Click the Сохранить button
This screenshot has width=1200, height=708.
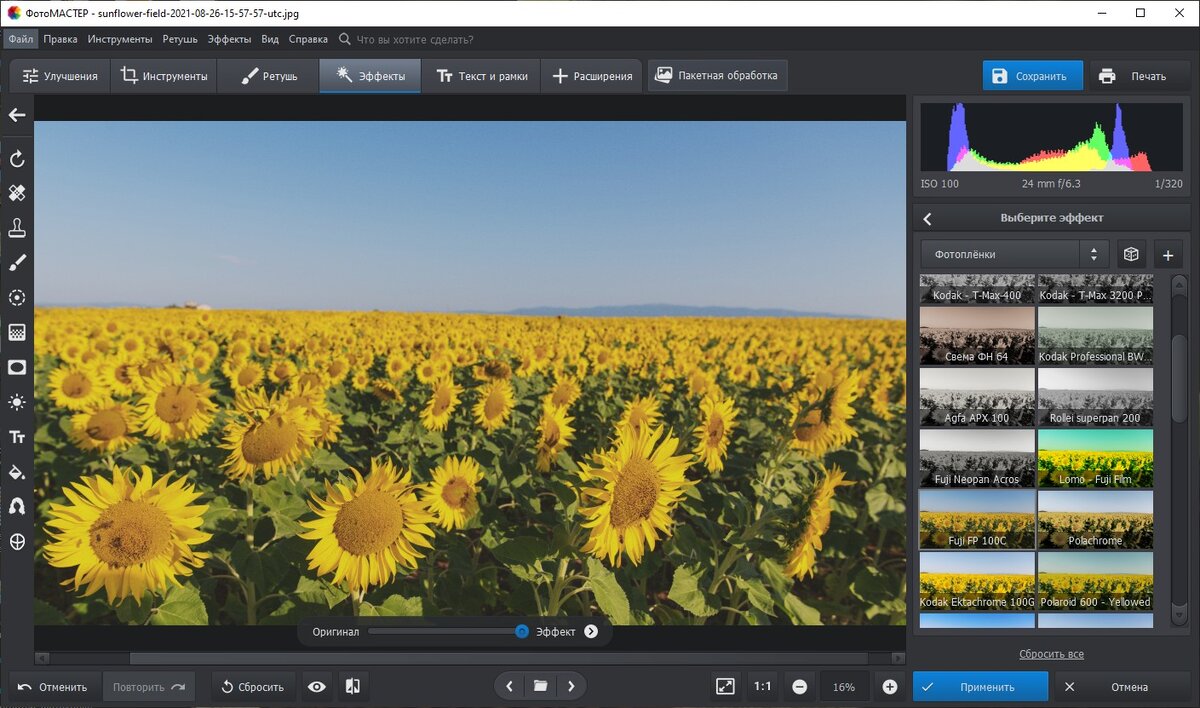tap(1033, 76)
